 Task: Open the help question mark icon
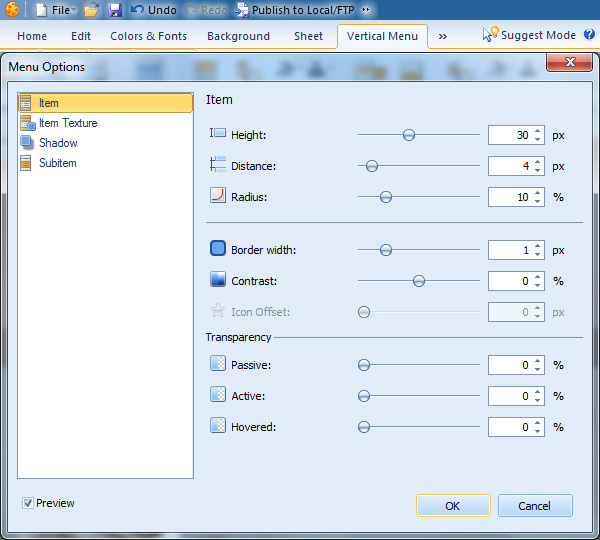pos(589,34)
